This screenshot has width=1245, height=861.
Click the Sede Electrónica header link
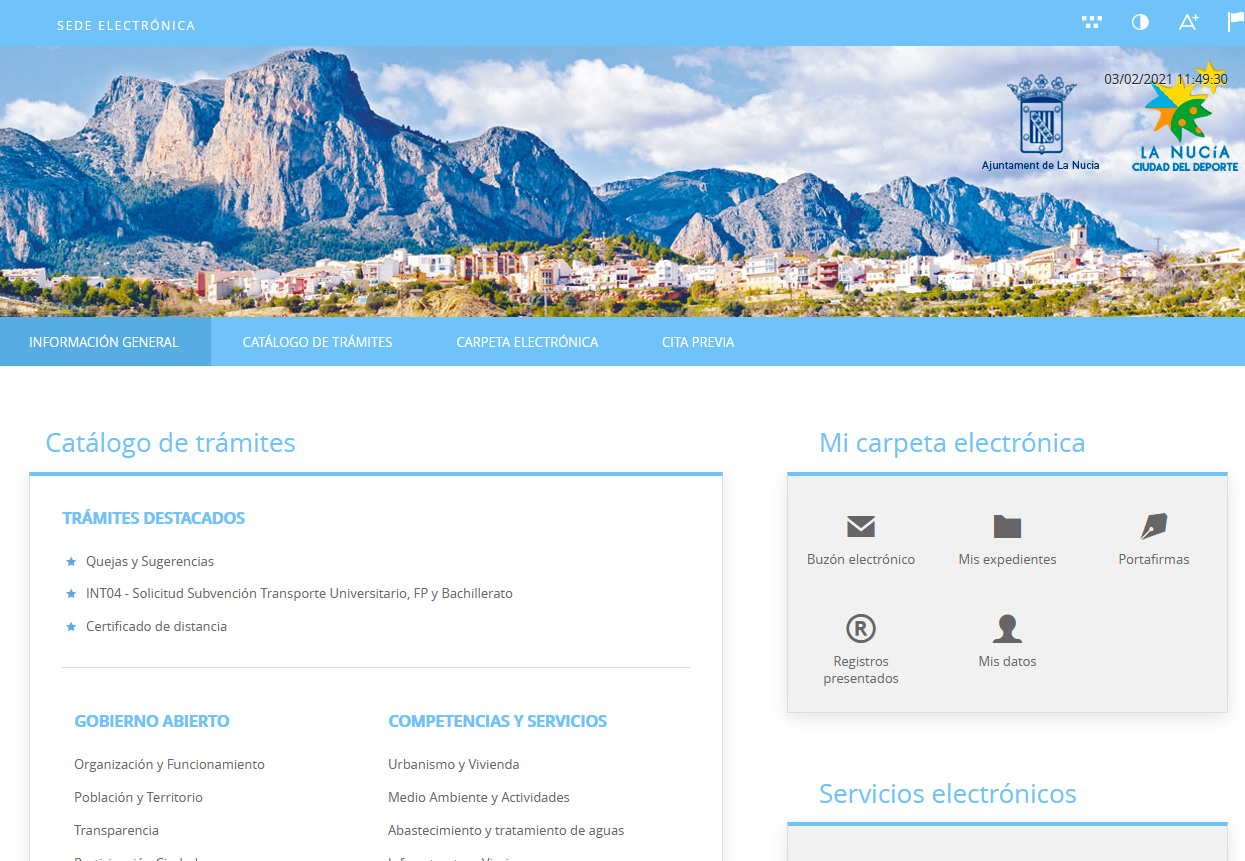tap(126, 25)
